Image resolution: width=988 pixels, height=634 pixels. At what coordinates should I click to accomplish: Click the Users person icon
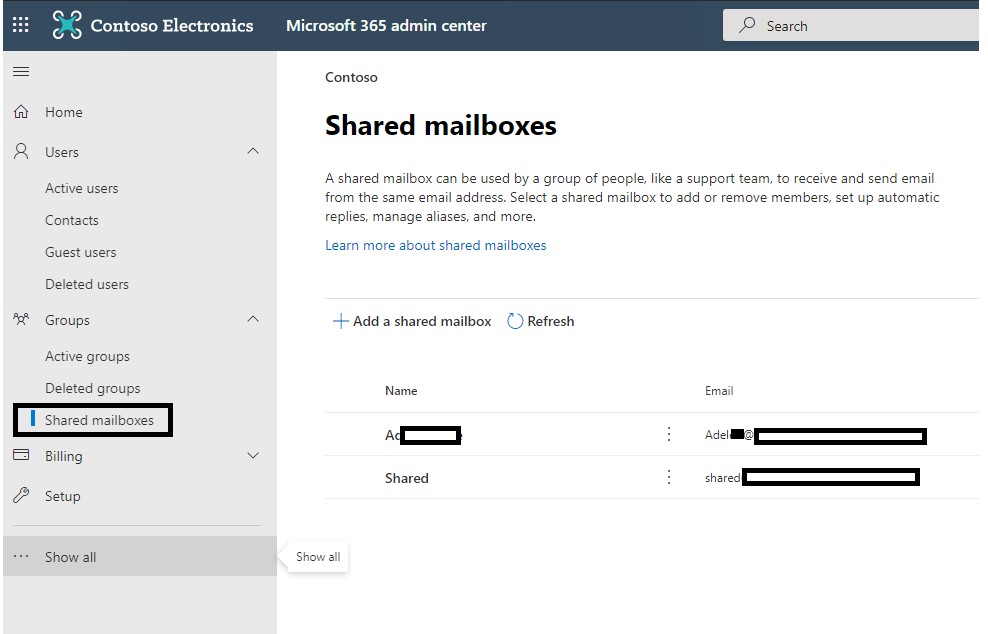click(x=21, y=151)
